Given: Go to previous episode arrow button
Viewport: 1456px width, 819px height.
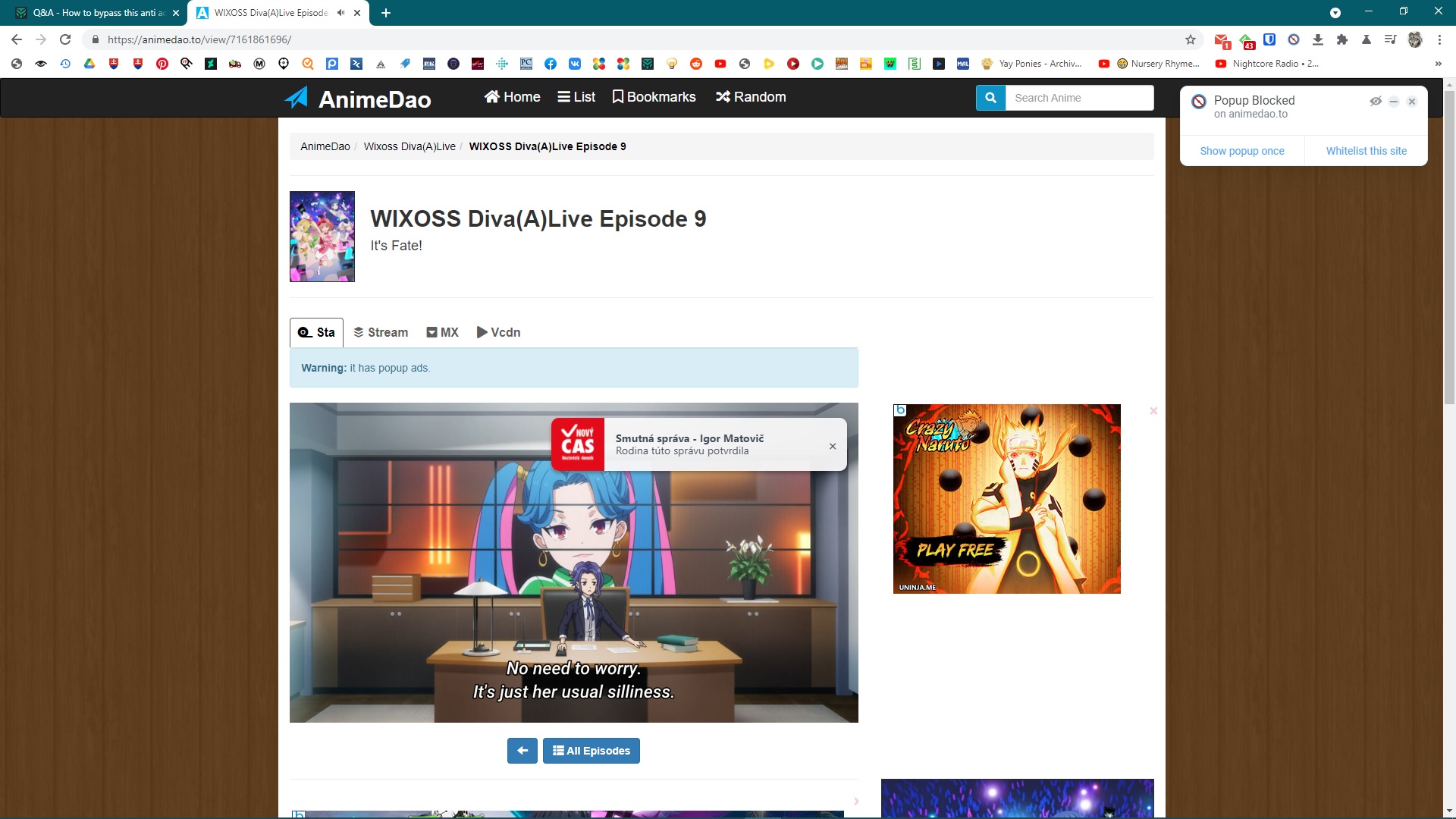Looking at the screenshot, I should pos(522,751).
